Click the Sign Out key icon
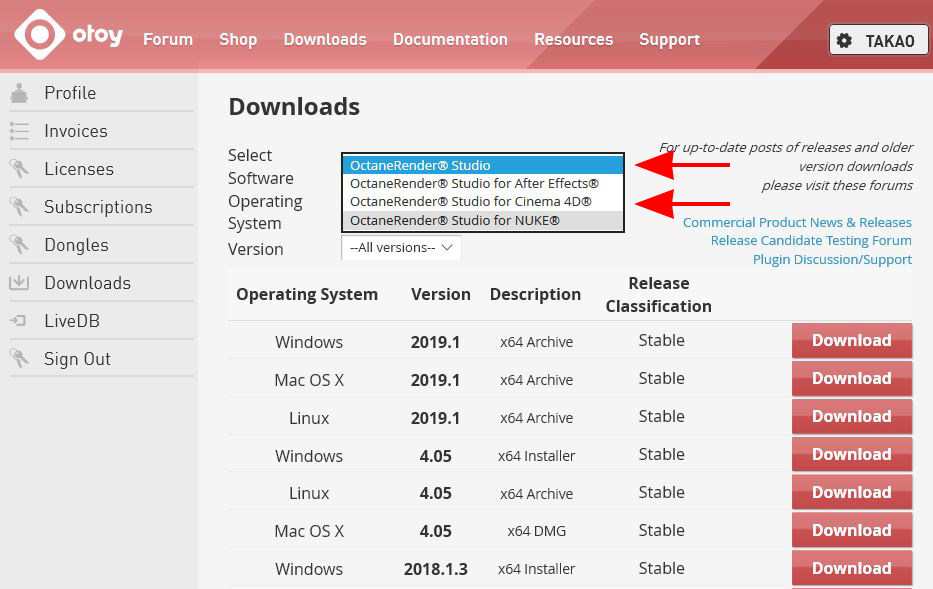The image size is (933, 589). pyautogui.click(x=19, y=359)
